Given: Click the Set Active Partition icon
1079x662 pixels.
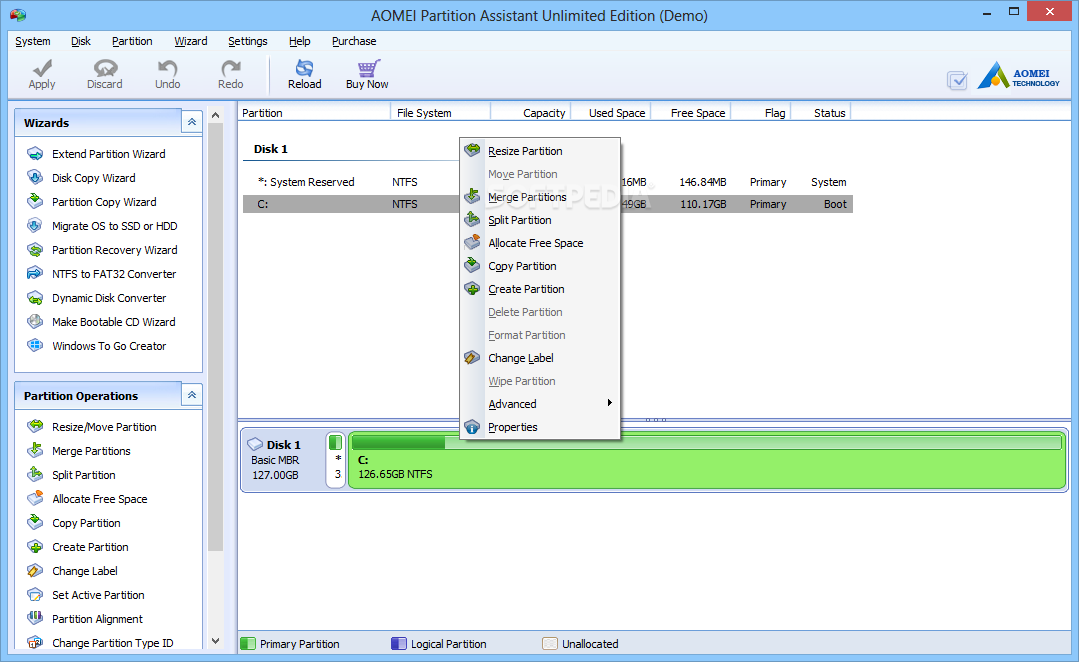Looking at the screenshot, I should pos(35,595).
